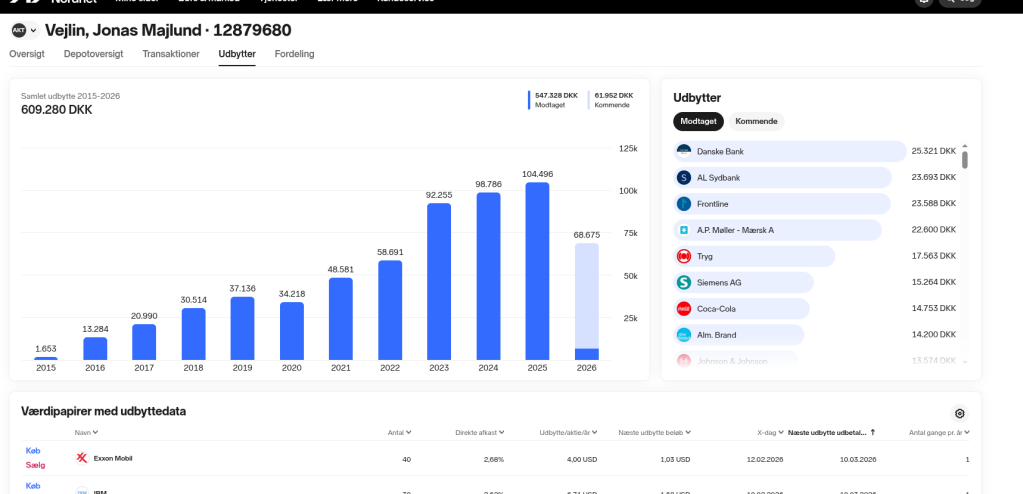The image size is (1023, 494).
Task: Expand the account selector next to AKT badge
Action: pyautogui.click(x=33, y=31)
